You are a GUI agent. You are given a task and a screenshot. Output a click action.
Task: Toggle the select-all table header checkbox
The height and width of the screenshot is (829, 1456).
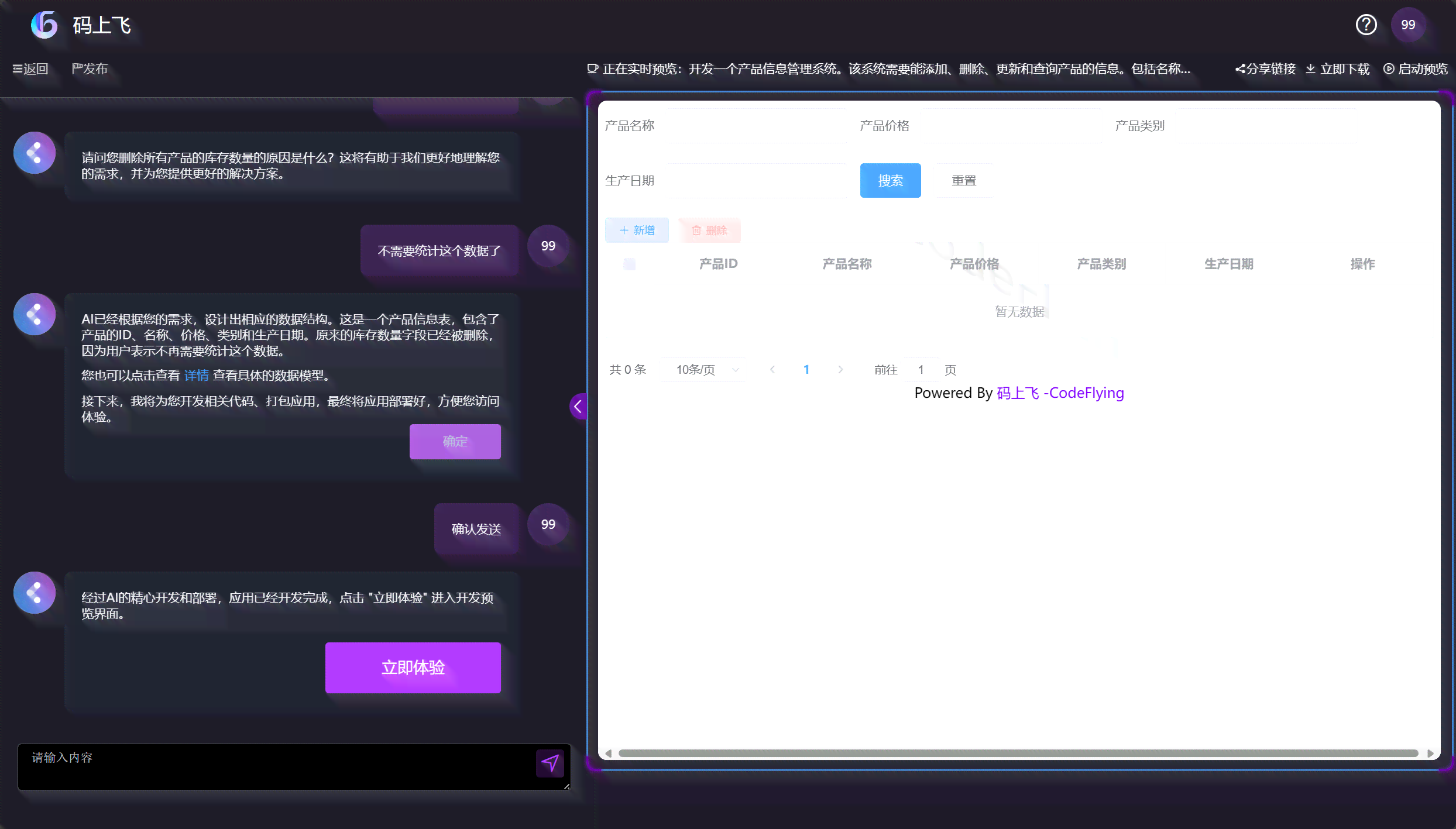(629, 264)
